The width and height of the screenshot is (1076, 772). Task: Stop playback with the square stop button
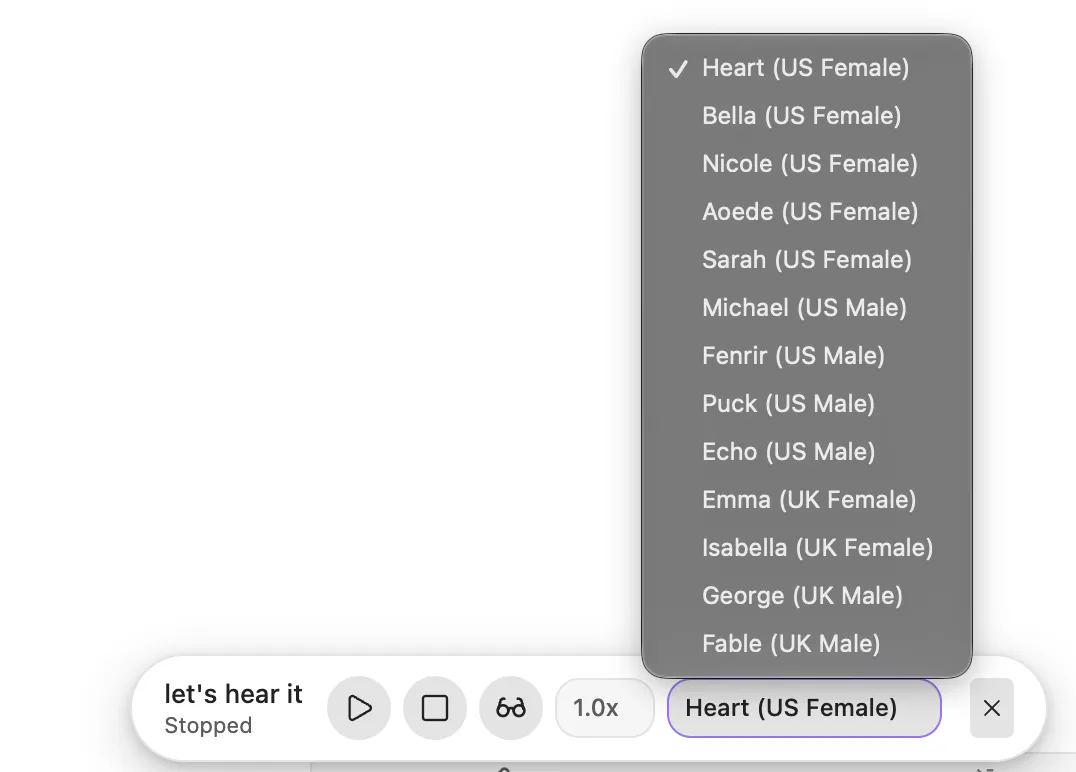pyautogui.click(x=435, y=708)
